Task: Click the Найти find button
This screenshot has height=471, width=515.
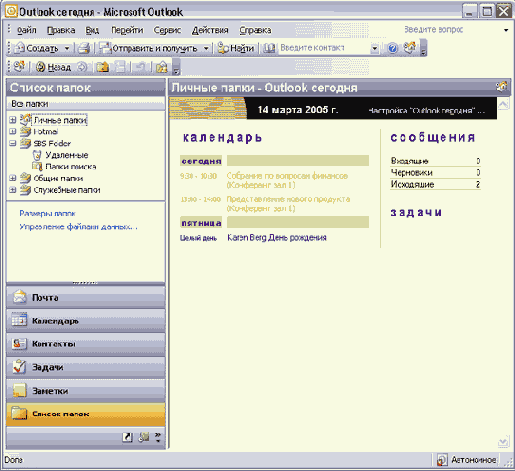Action: coord(236,48)
